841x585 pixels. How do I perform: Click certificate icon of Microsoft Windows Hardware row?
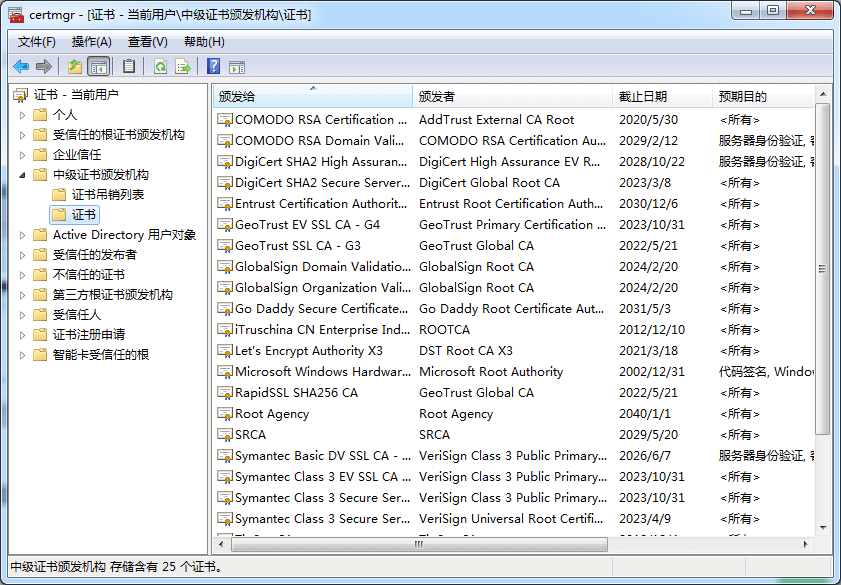coord(225,372)
